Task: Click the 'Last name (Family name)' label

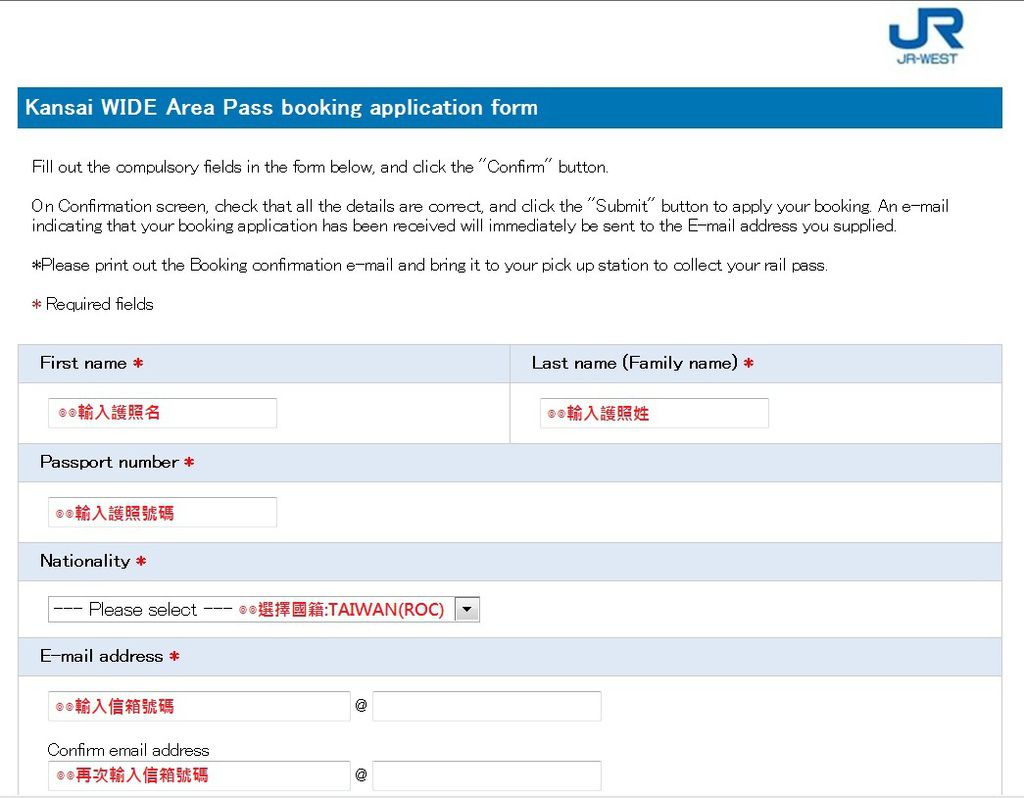Action: click(x=634, y=363)
